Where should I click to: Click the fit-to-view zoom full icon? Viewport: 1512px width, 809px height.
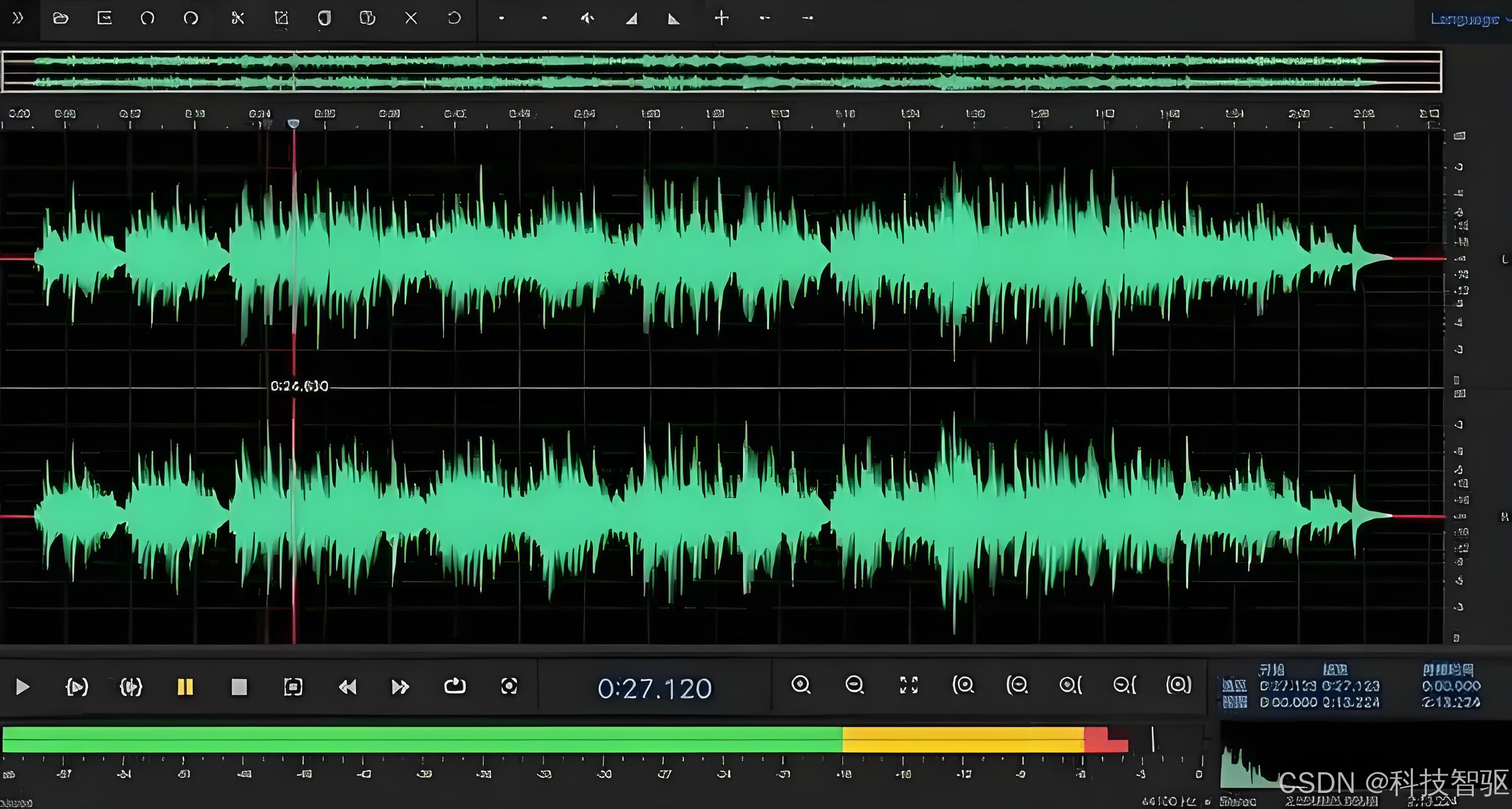(x=909, y=685)
